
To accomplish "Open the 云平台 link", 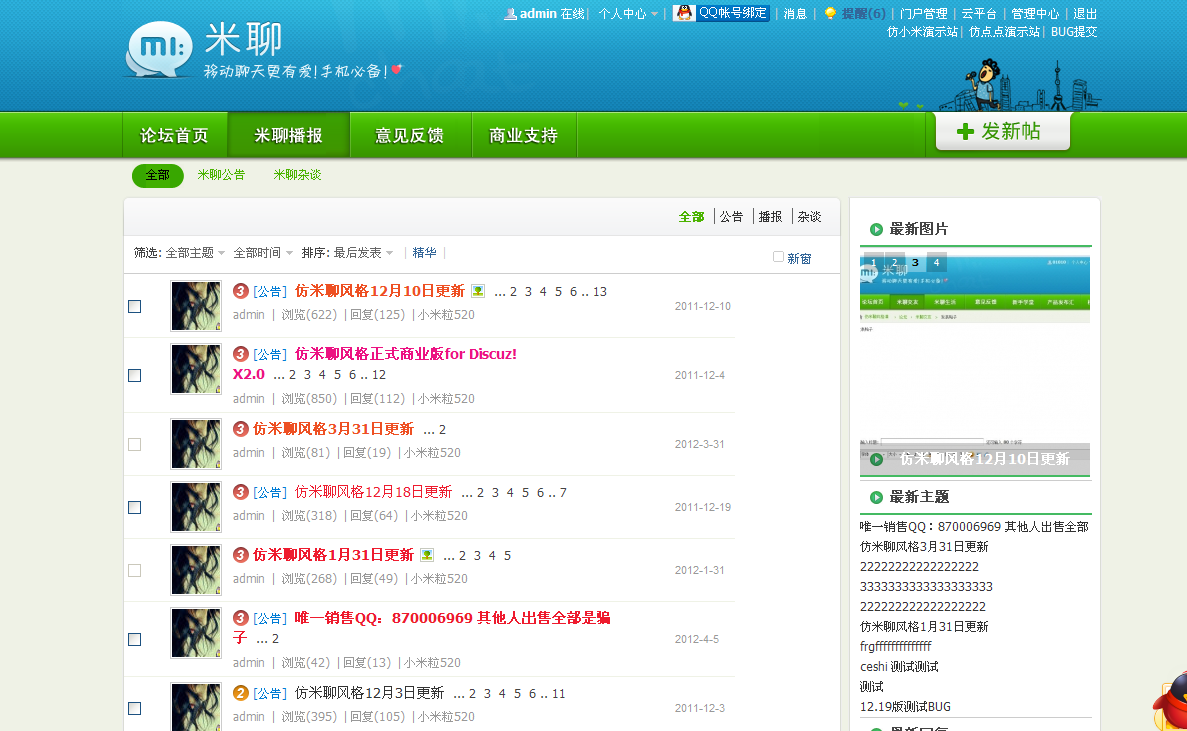I will point(979,14).
